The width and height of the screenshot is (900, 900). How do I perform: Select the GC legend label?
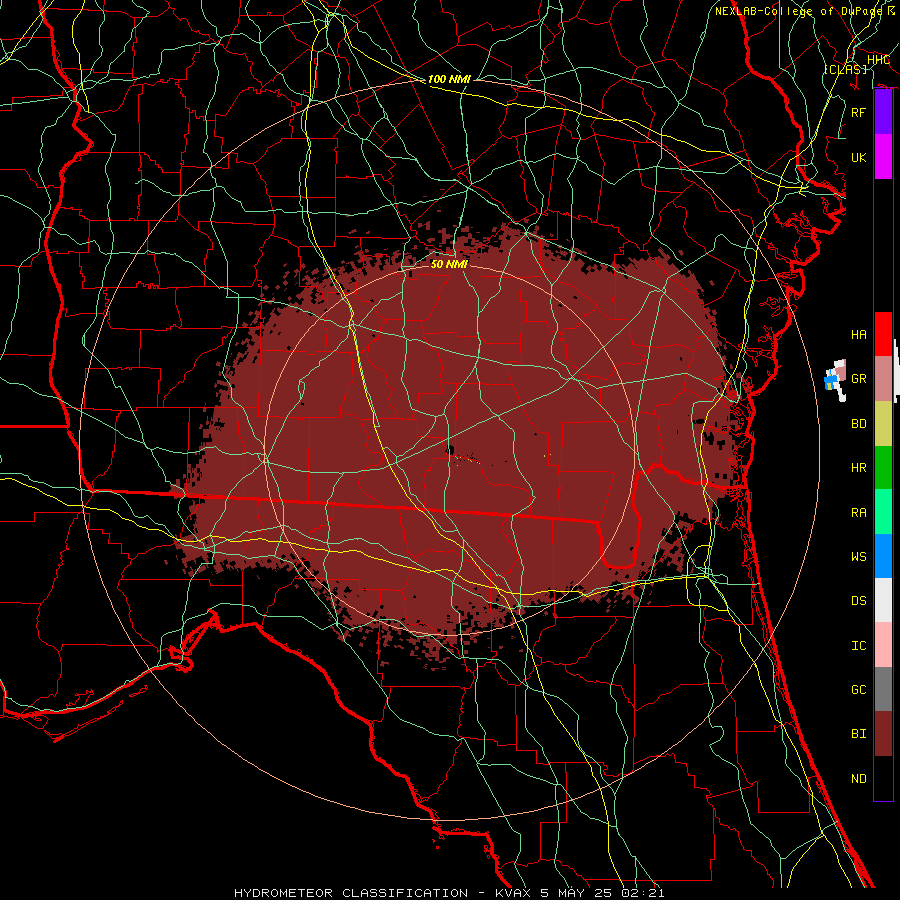click(x=859, y=690)
